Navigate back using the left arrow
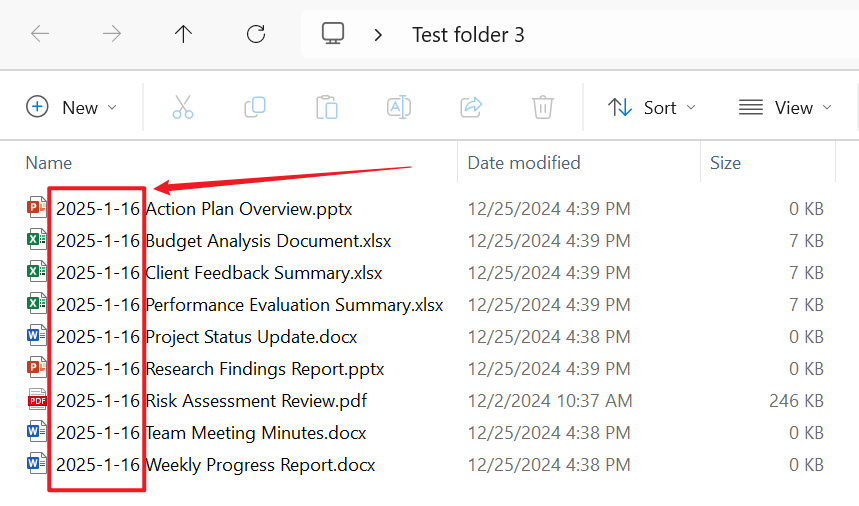This screenshot has width=859, height=506. [x=40, y=34]
